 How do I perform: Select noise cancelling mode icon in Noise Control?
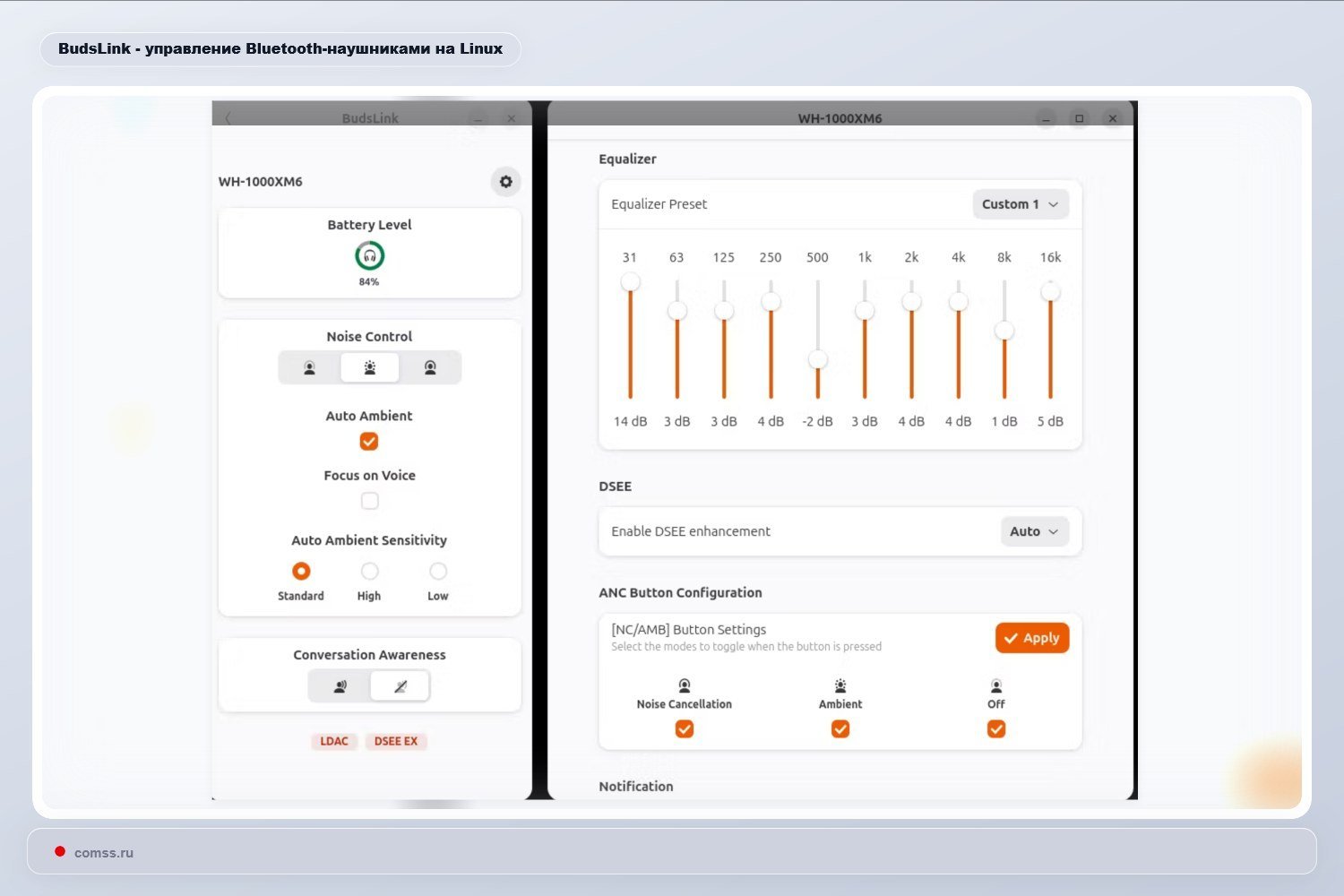(x=430, y=367)
